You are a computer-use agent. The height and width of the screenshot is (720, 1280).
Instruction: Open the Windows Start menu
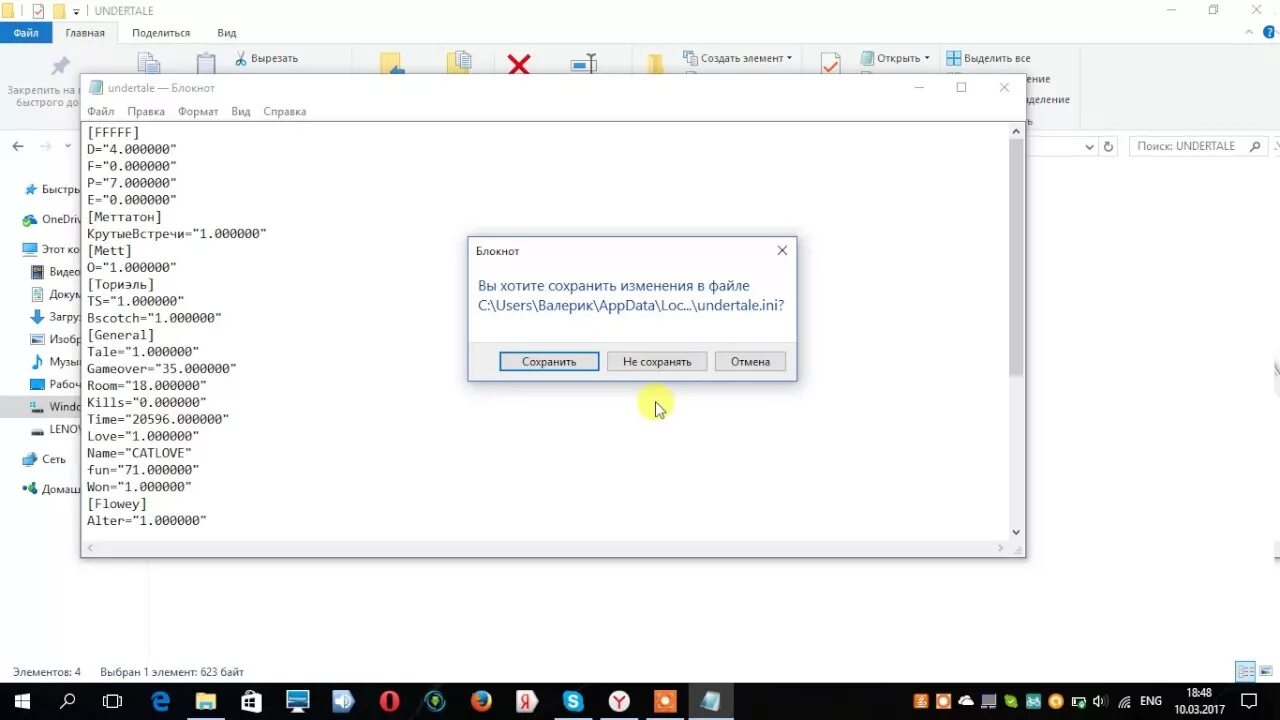(22, 701)
